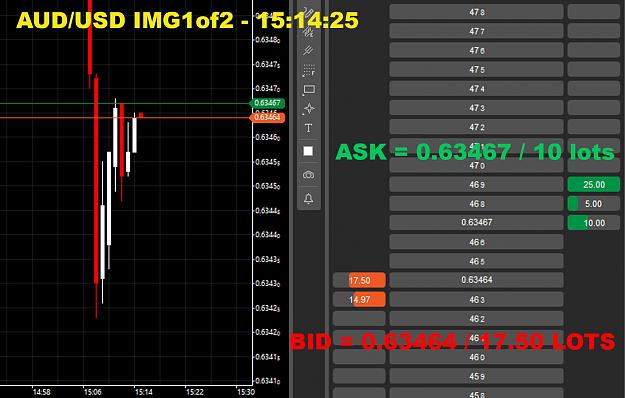
Task: Click the 15:22 time axis label
Action: (x=195, y=392)
